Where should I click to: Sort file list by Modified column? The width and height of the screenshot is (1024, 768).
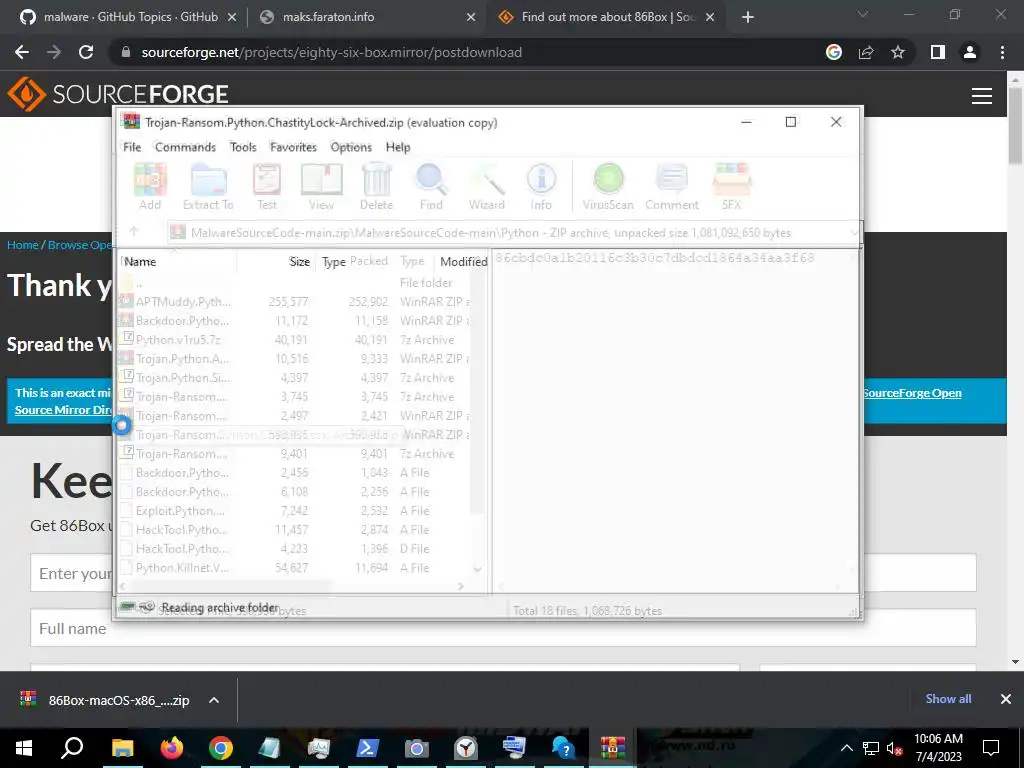point(463,261)
